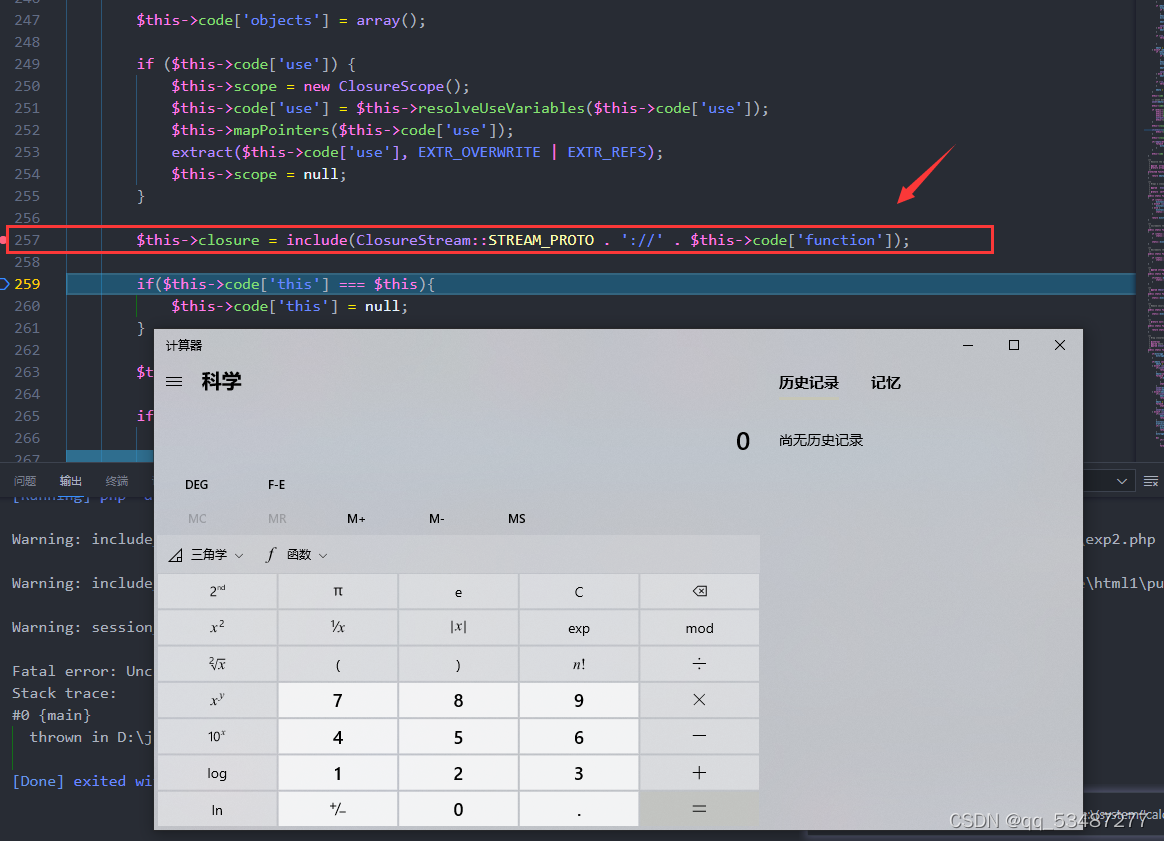This screenshot has width=1164, height=841.
Task: Click the ln button
Action: (x=217, y=809)
